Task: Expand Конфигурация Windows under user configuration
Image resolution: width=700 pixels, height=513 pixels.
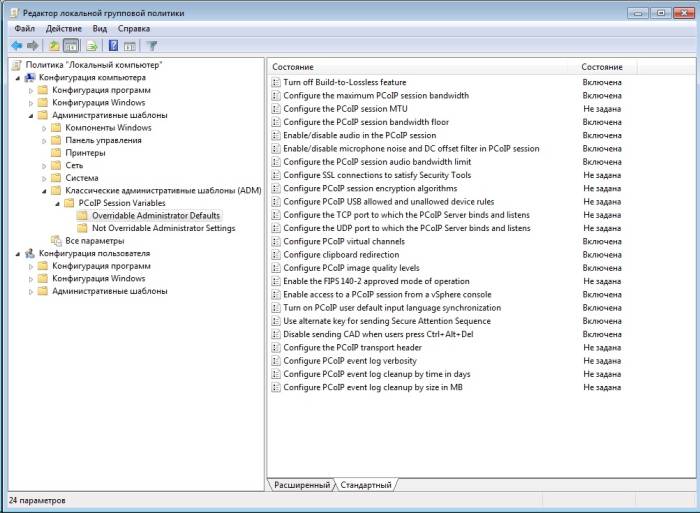Action: tap(31, 279)
